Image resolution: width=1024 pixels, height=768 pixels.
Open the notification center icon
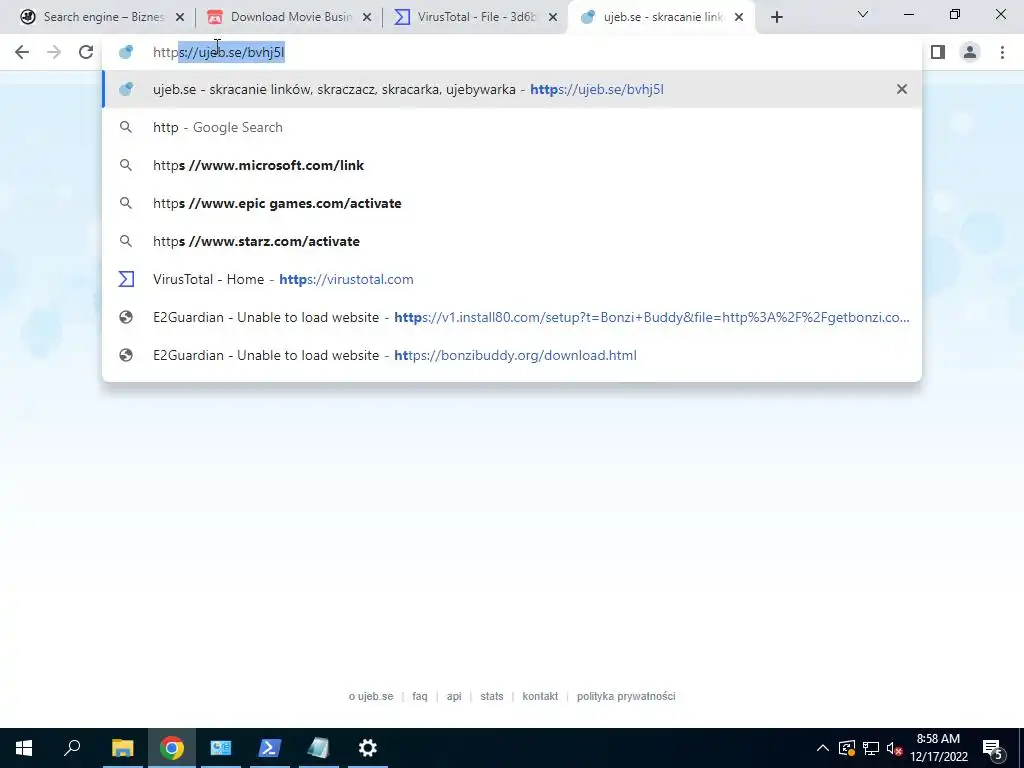pos(993,748)
